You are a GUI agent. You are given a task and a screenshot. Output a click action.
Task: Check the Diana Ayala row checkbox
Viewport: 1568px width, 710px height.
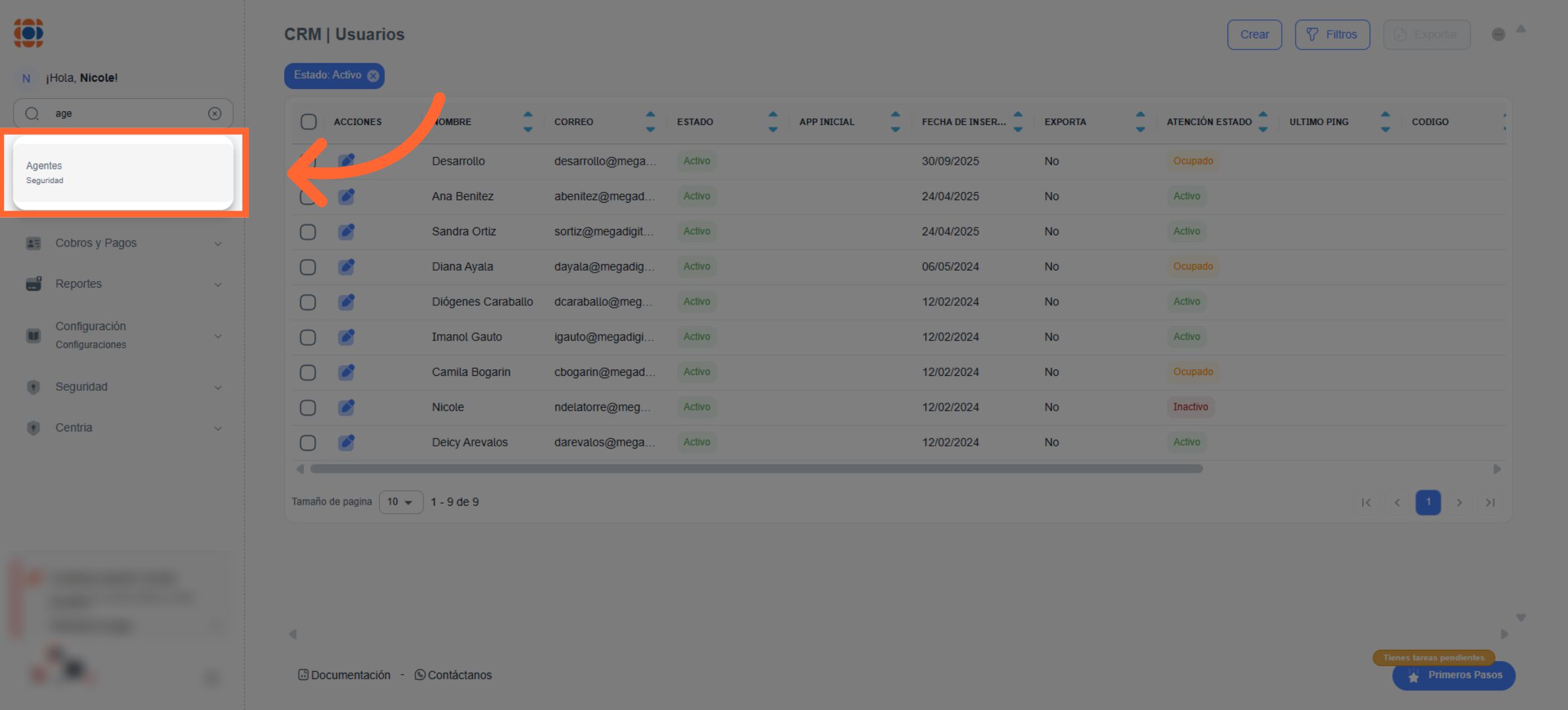308,267
